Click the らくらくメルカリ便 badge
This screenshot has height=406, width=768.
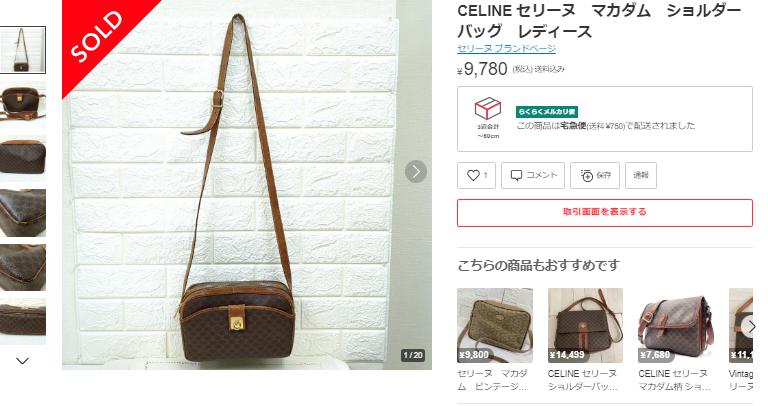pos(547,112)
